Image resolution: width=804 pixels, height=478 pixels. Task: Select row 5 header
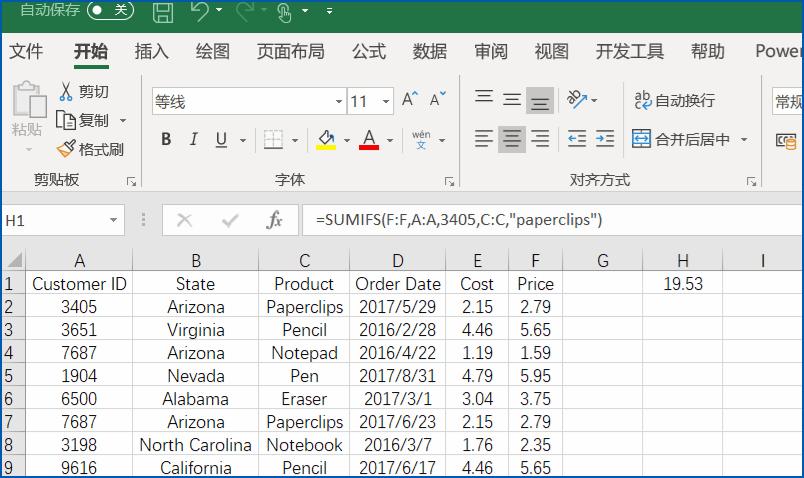point(12,375)
